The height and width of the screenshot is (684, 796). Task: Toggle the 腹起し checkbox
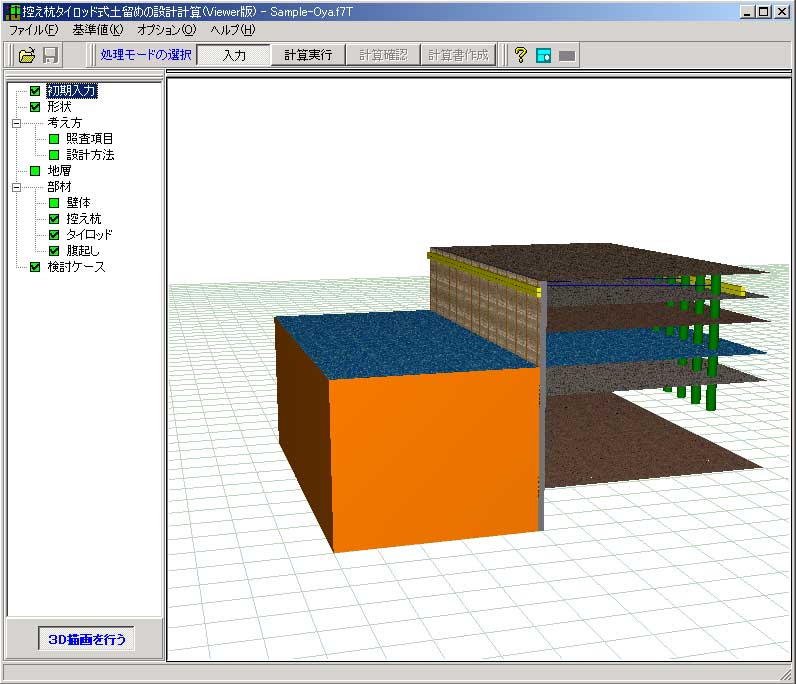point(54,251)
